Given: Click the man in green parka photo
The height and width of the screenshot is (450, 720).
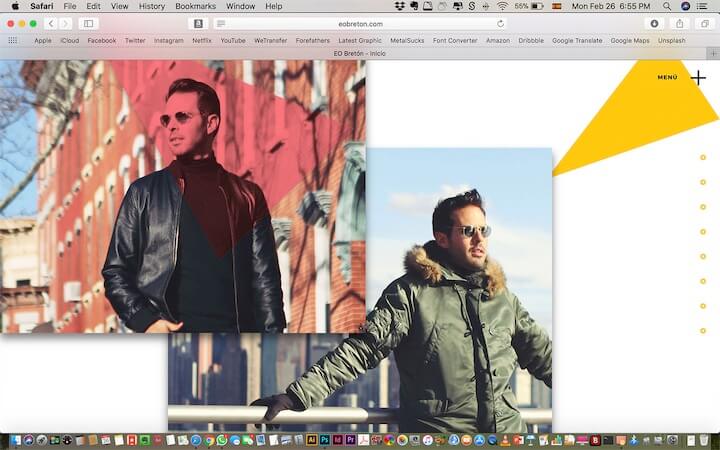Looking at the screenshot, I should (450, 300).
